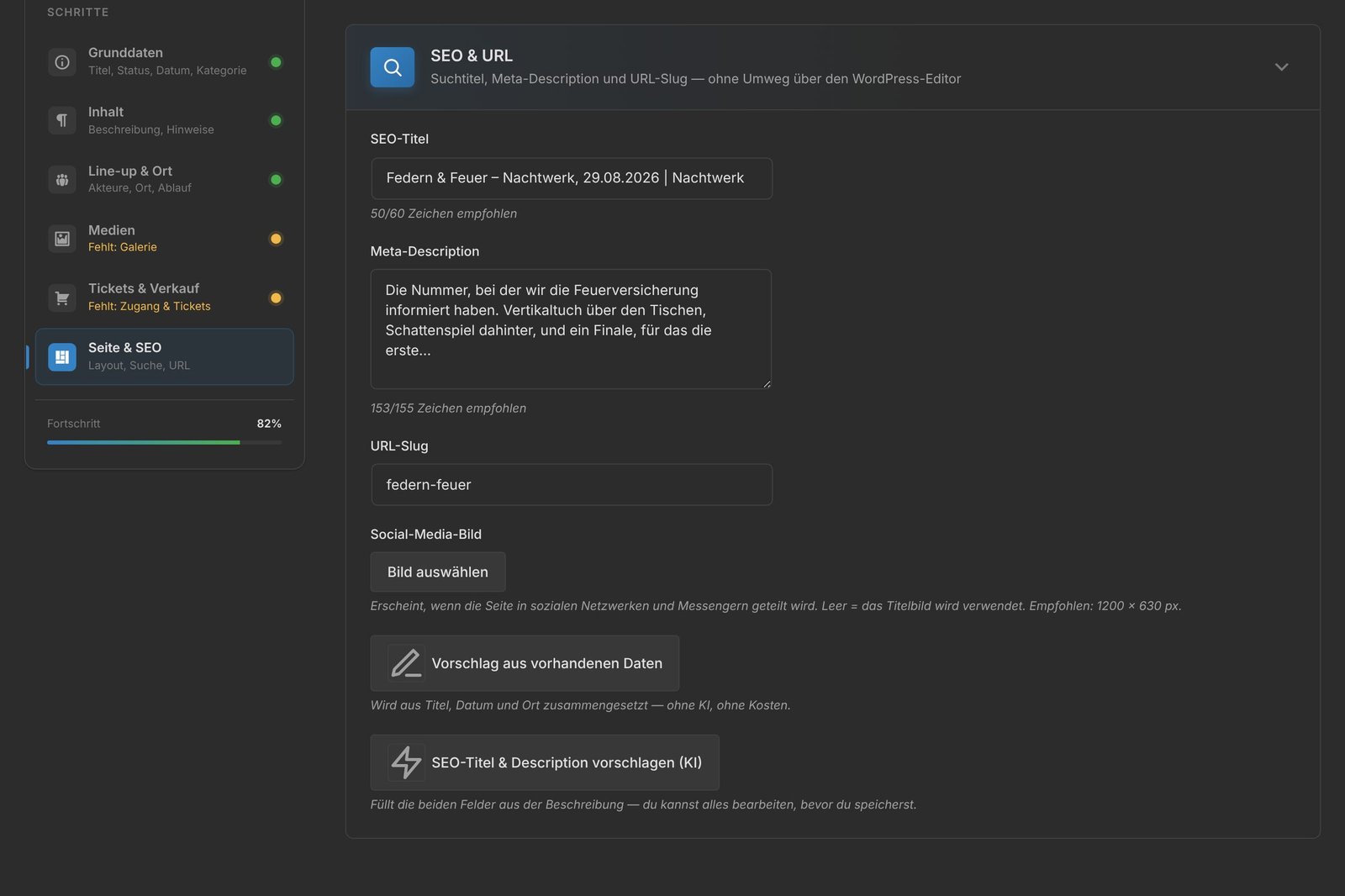
Task: Click the green status dot beside Line-up & Ort
Action: (276, 179)
